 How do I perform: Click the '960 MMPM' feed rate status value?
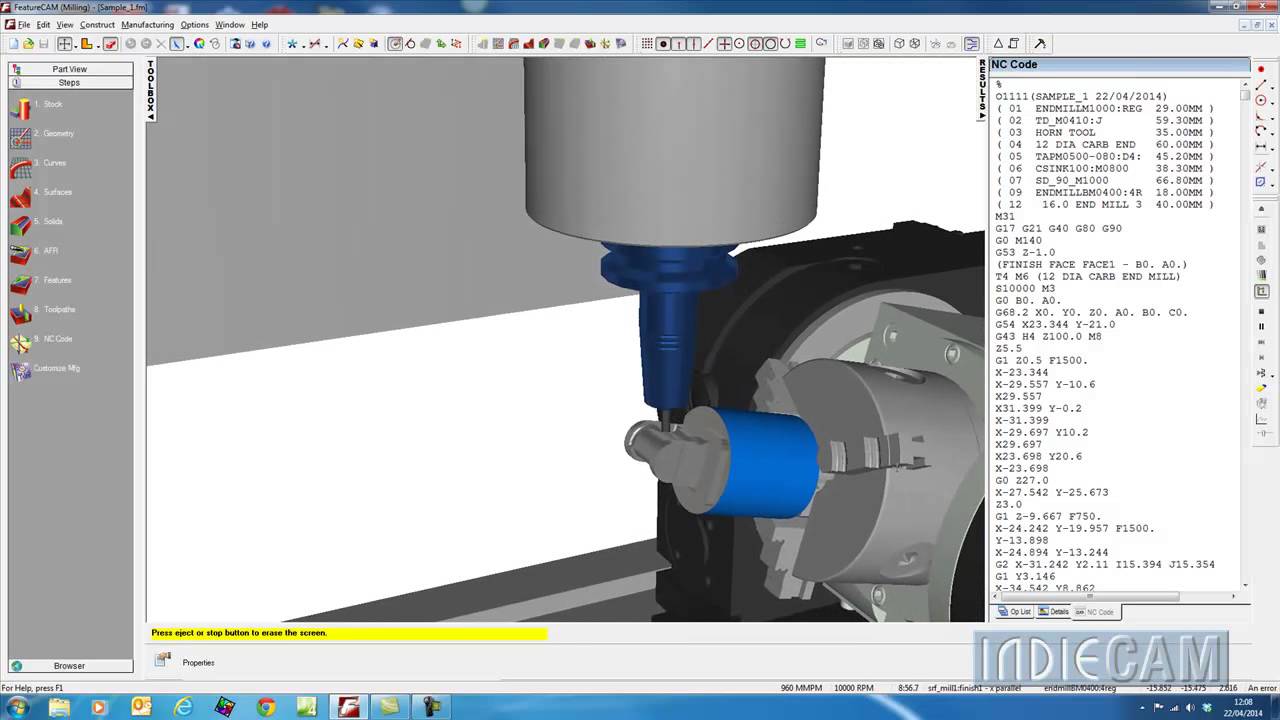pyautogui.click(x=801, y=688)
